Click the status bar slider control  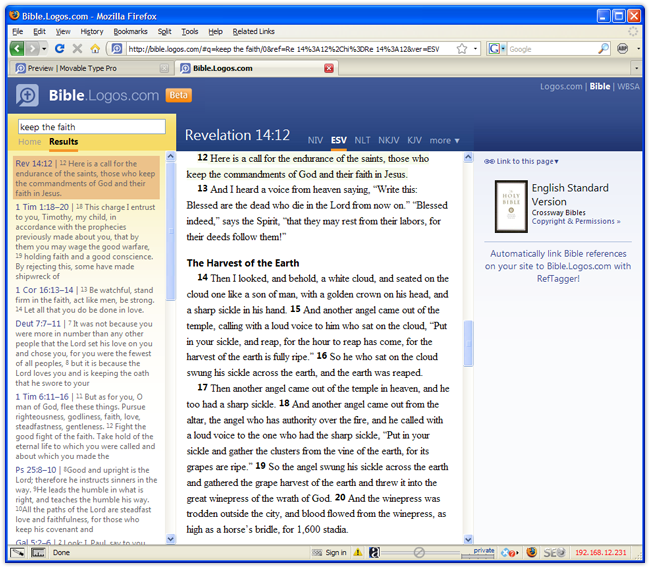(419, 552)
